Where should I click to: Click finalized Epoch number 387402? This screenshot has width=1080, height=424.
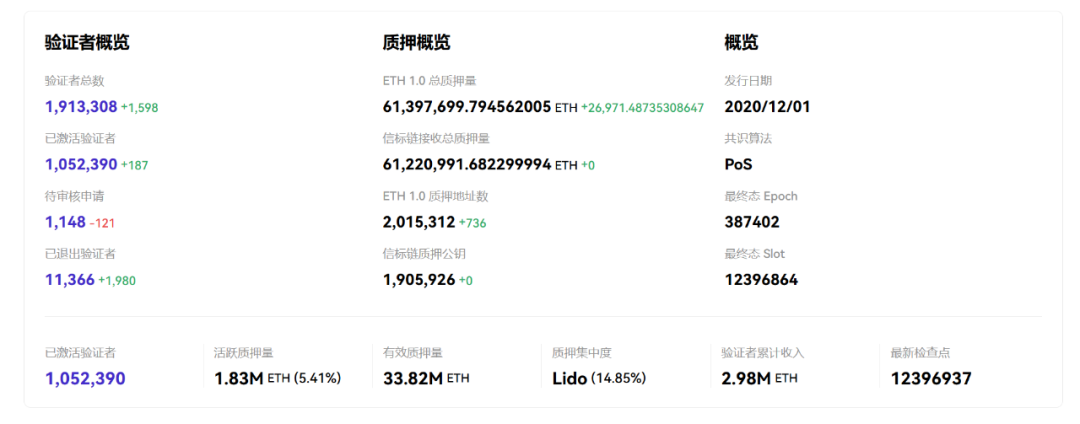tap(752, 222)
